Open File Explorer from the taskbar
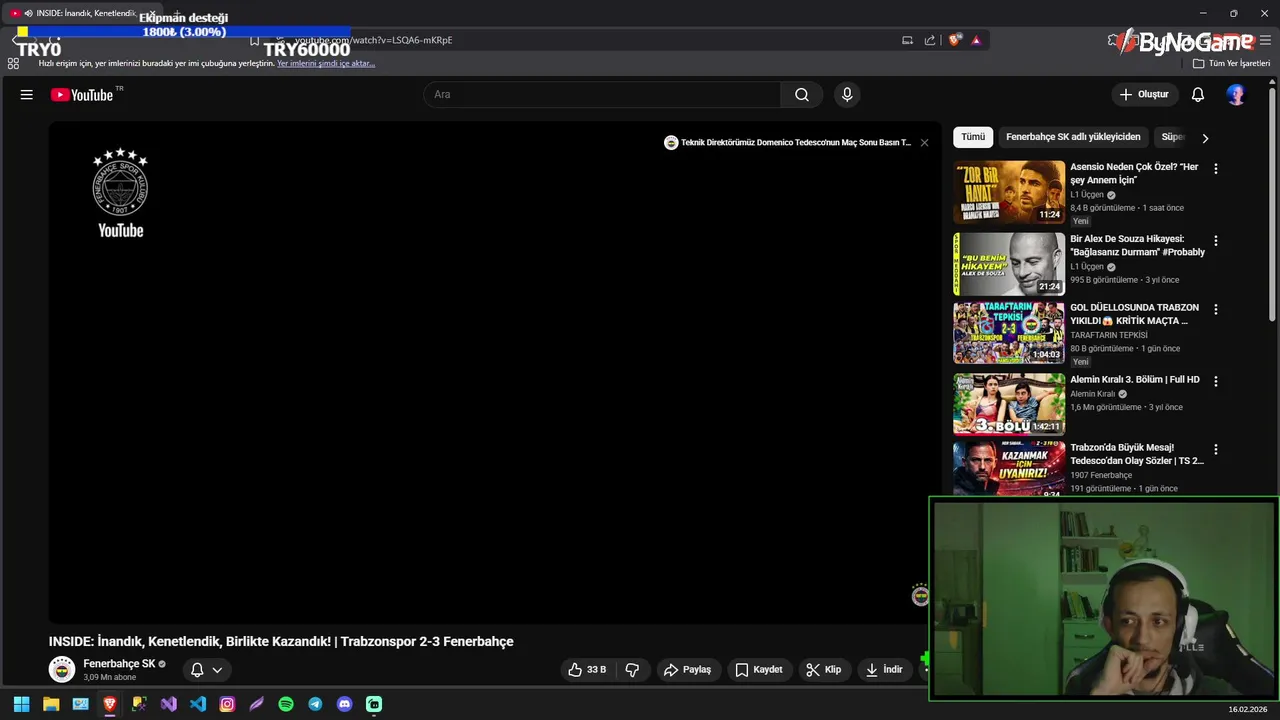Screen dimensions: 1280x720 51,704
